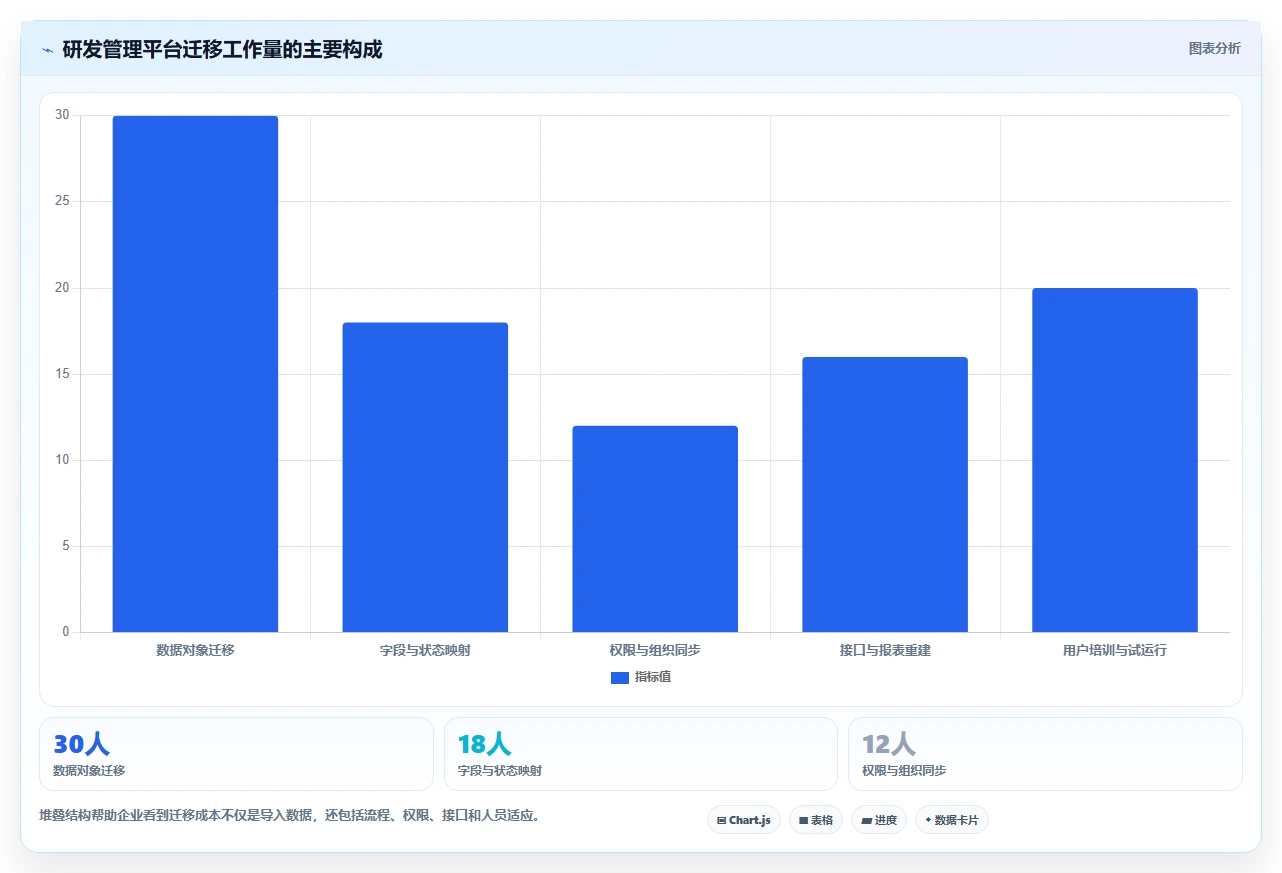Click the 18人 figure in second card
The width and height of the screenshot is (1282, 873).
click(484, 744)
